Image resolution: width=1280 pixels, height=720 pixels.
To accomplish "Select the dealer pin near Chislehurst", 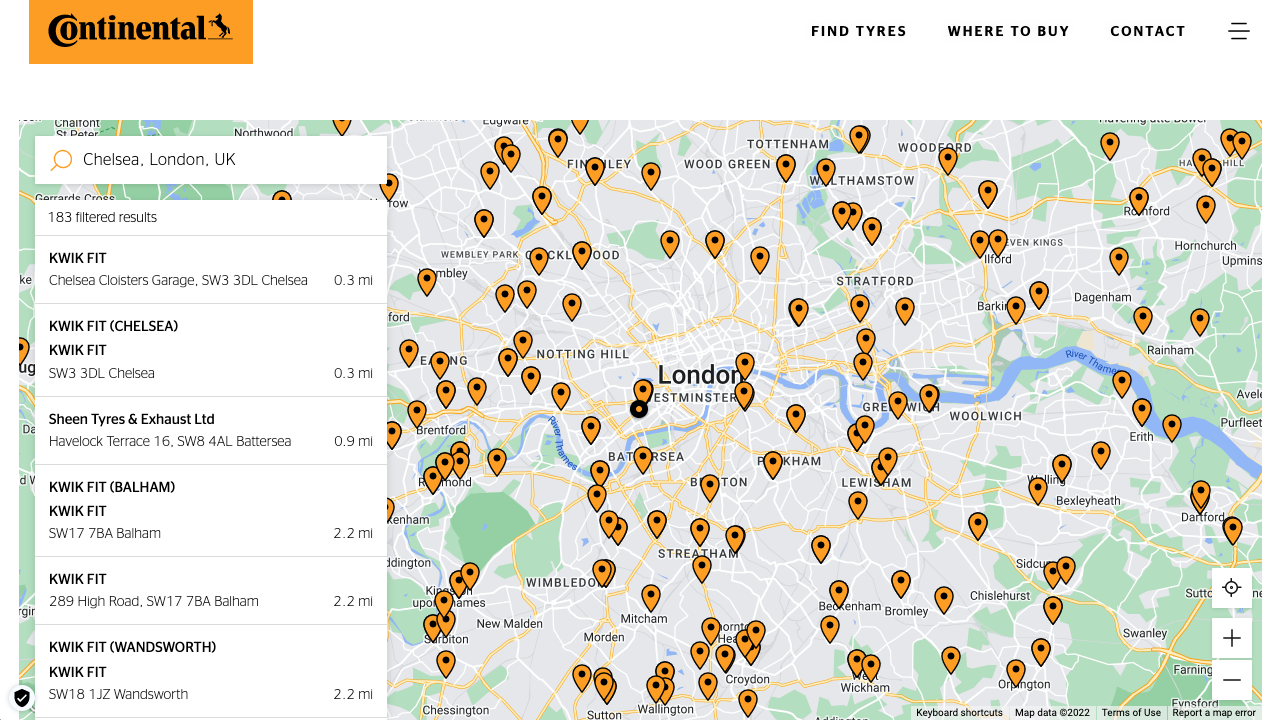I will coord(944,600).
